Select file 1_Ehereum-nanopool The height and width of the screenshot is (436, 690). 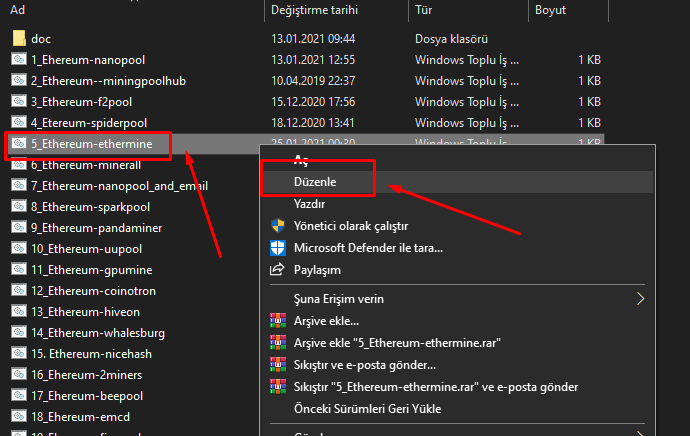click(88, 60)
